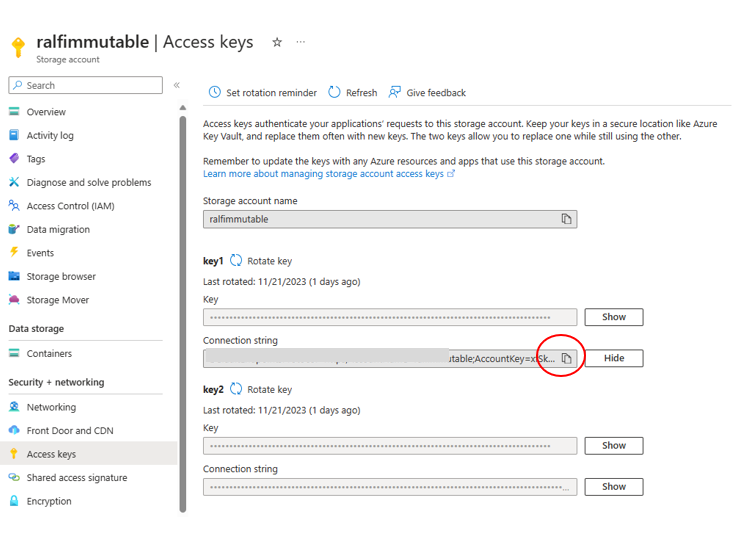Go to Access Control (IAM)
This screenshot has height=533, width=740.
[x=70, y=206]
